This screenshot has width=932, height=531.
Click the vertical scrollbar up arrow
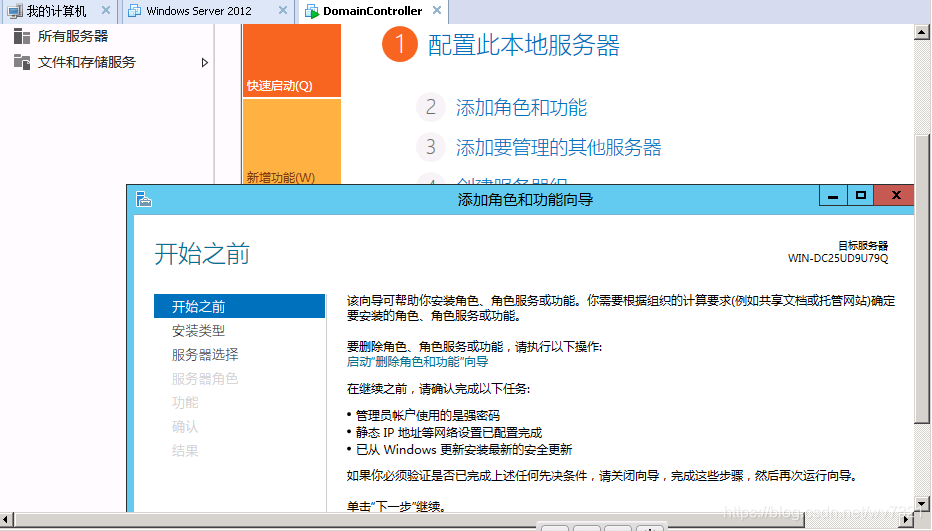[922, 32]
